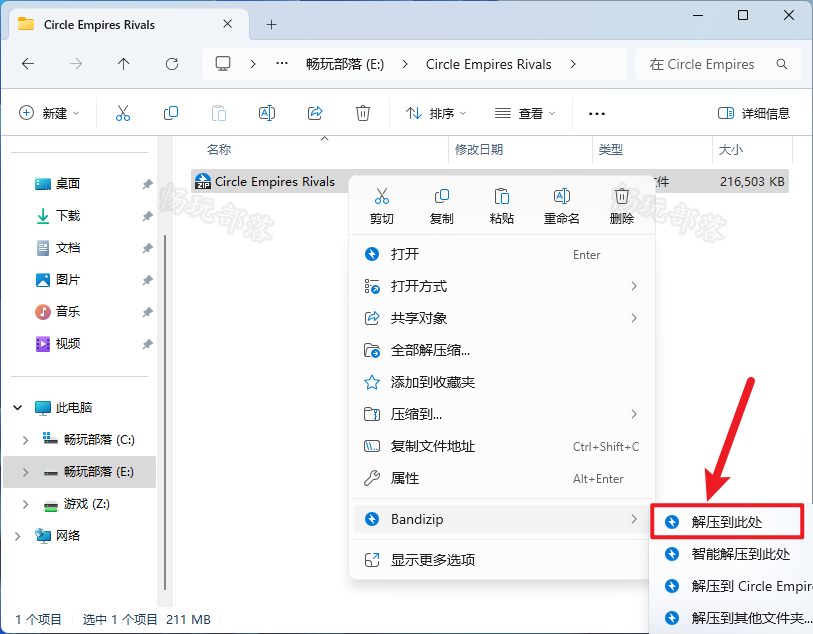Expand the 游戏 (Z:) drive

tap(25, 504)
